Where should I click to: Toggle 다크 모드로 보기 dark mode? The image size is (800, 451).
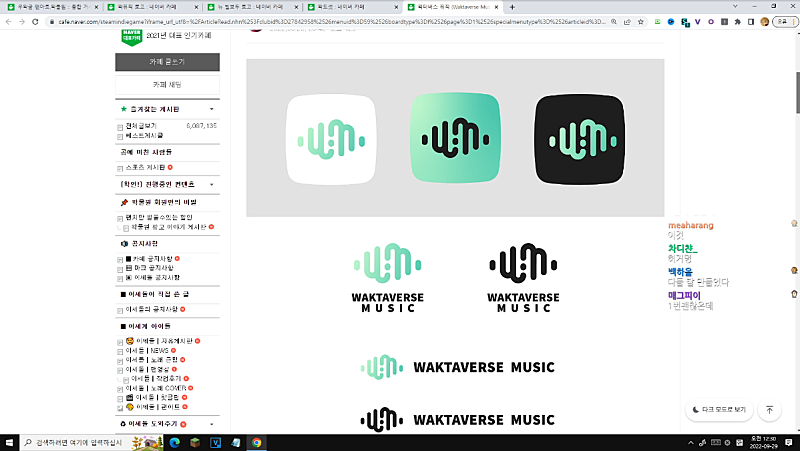tap(719, 410)
